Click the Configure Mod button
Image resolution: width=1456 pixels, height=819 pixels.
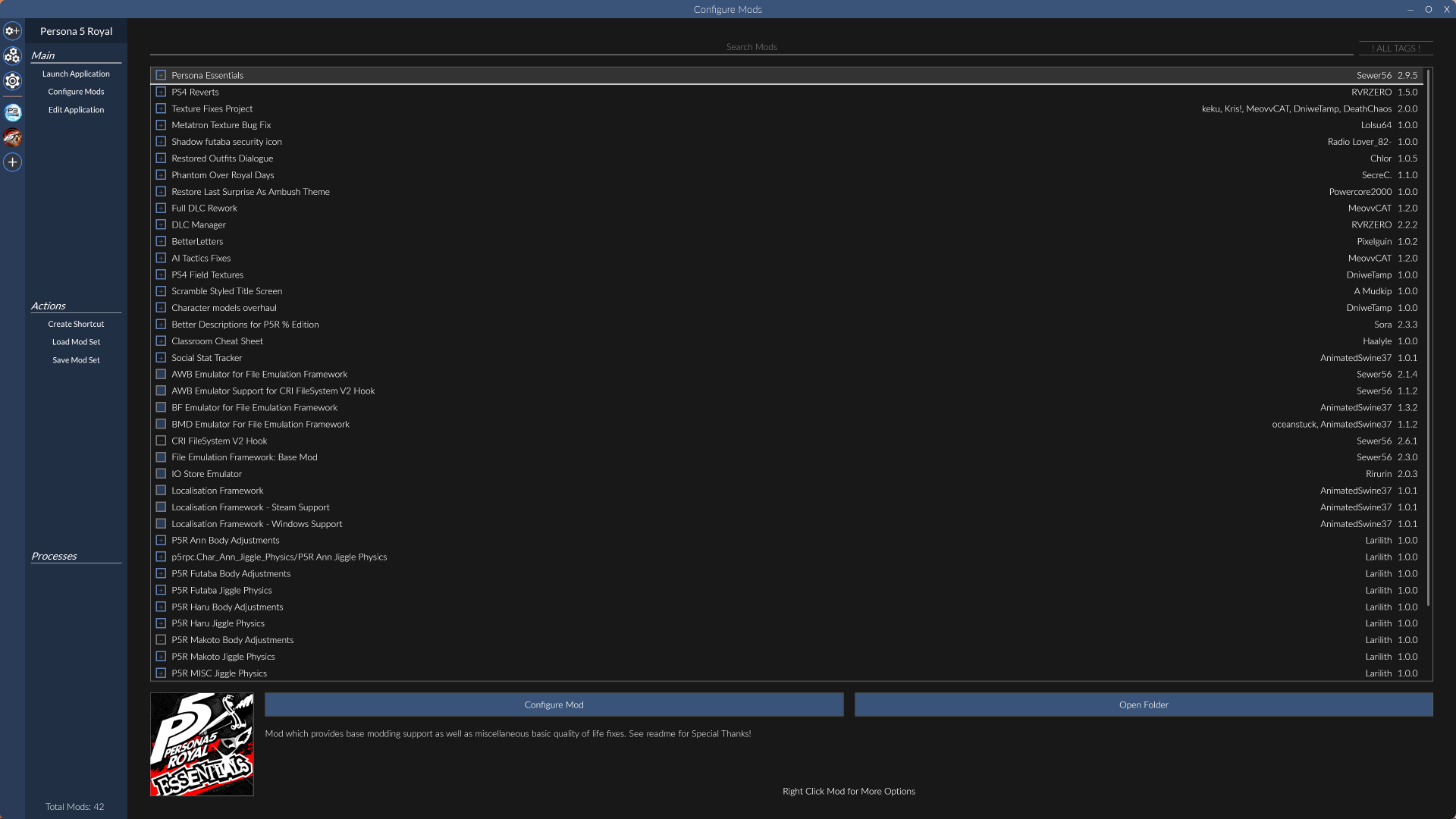554,704
